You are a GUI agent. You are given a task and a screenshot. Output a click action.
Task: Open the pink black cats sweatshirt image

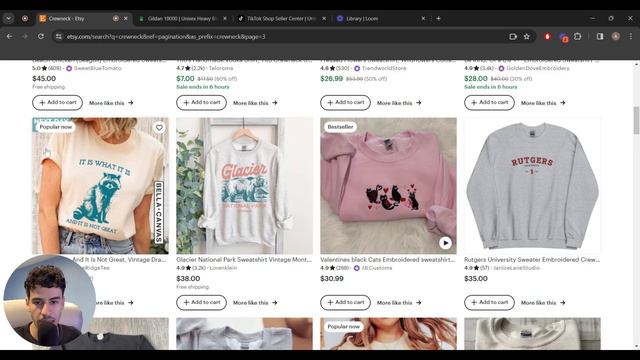[x=389, y=186]
